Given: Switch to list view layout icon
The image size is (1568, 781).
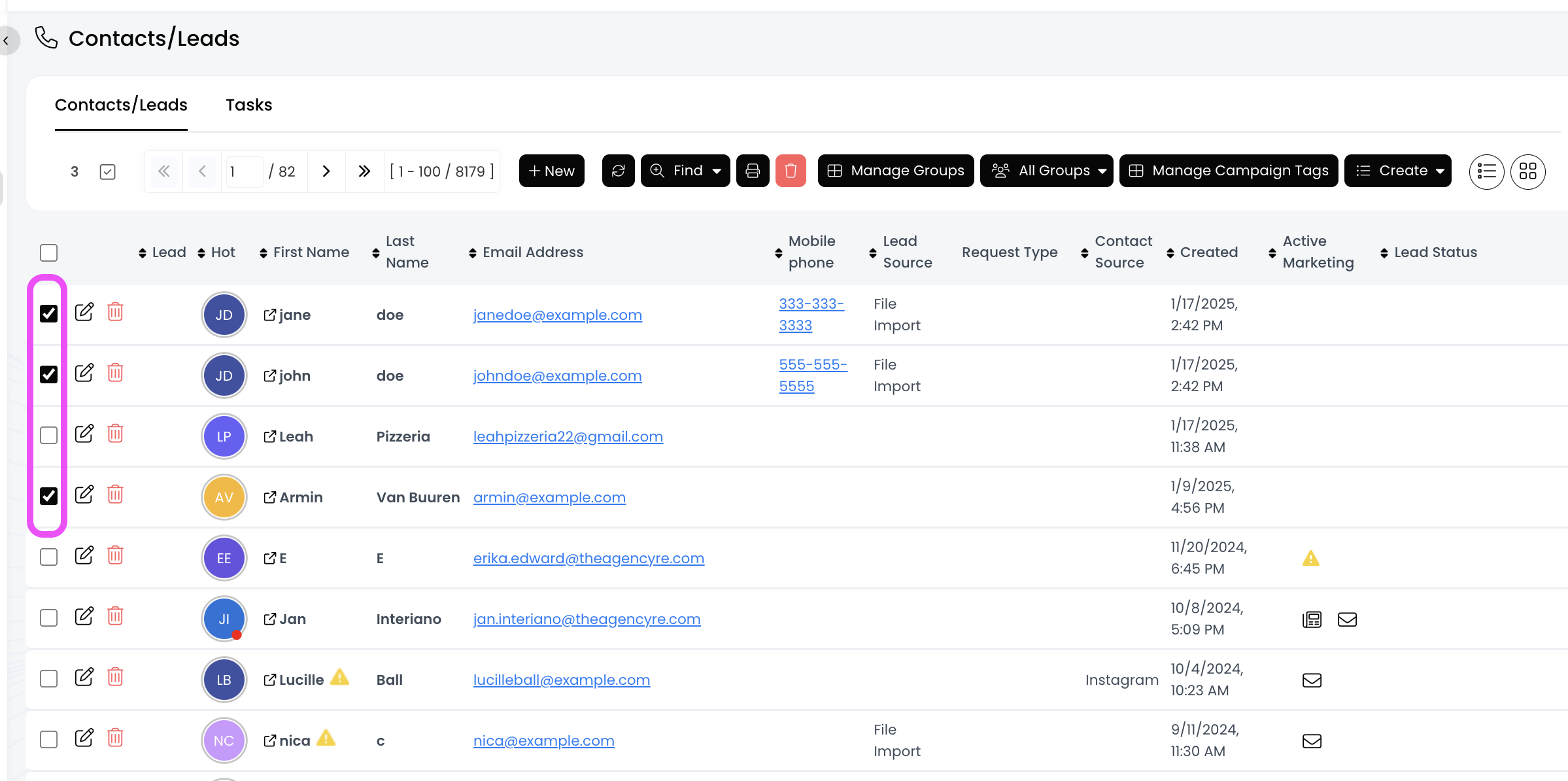Looking at the screenshot, I should pyautogui.click(x=1486, y=171).
